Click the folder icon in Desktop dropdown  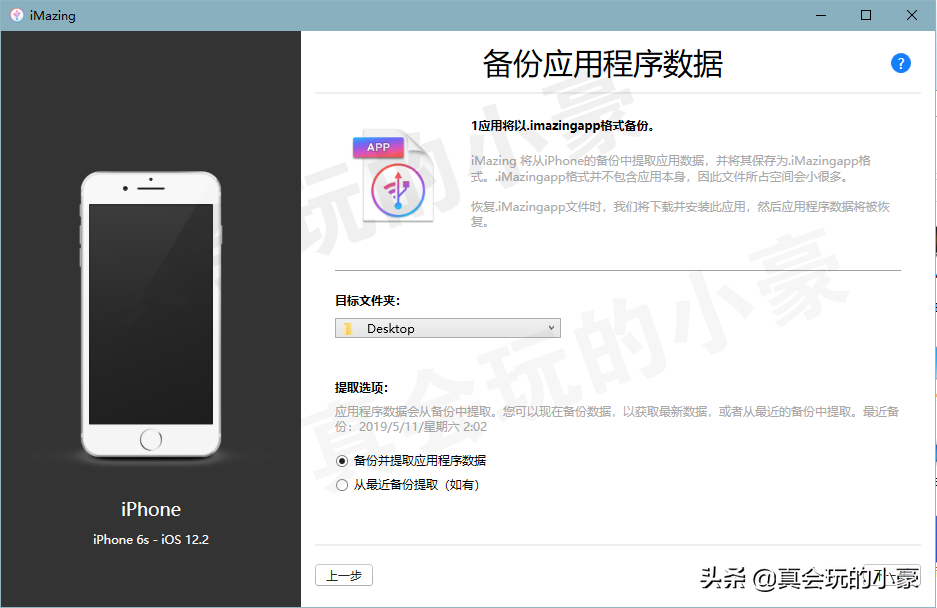[x=348, y=328]
